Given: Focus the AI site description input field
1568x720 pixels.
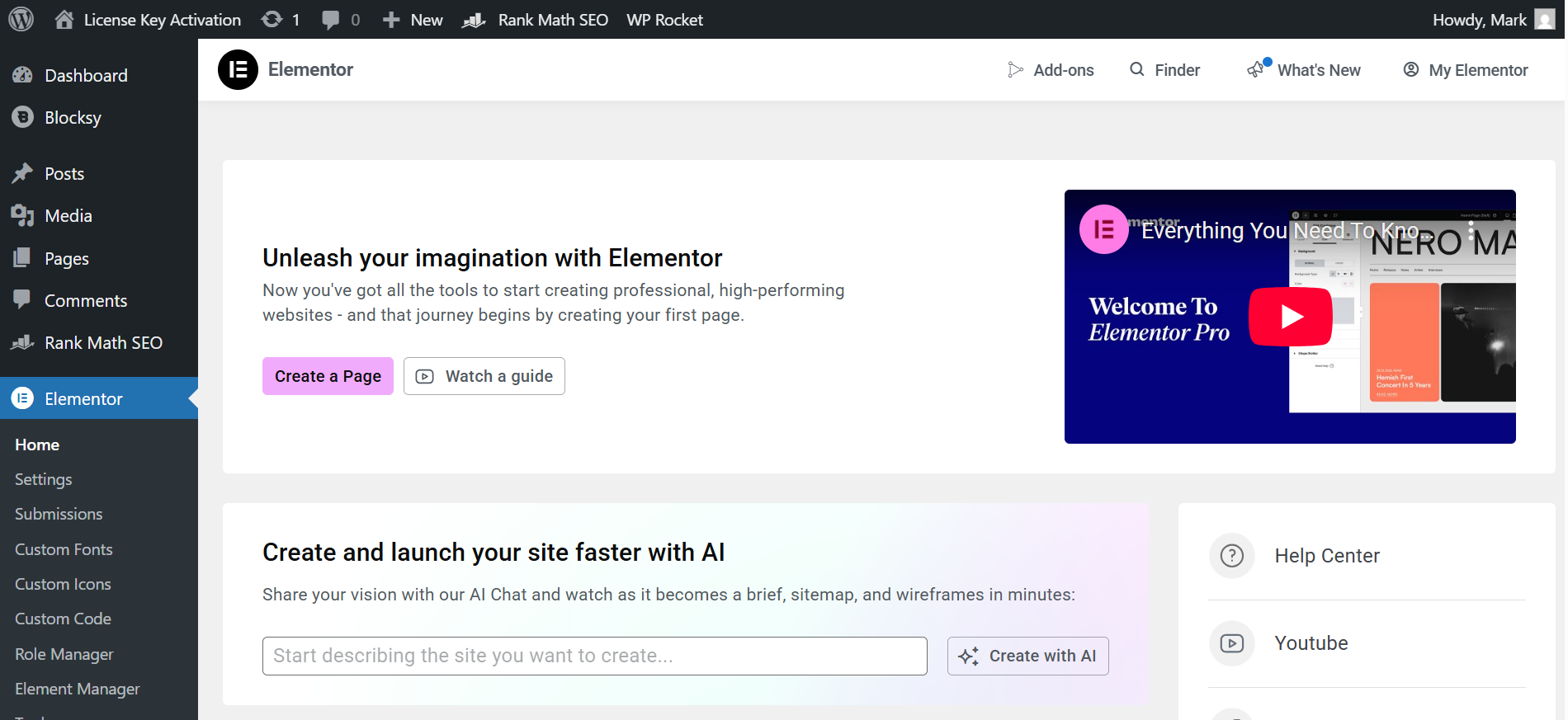Looking at the screenshot, I should (595, 656).
